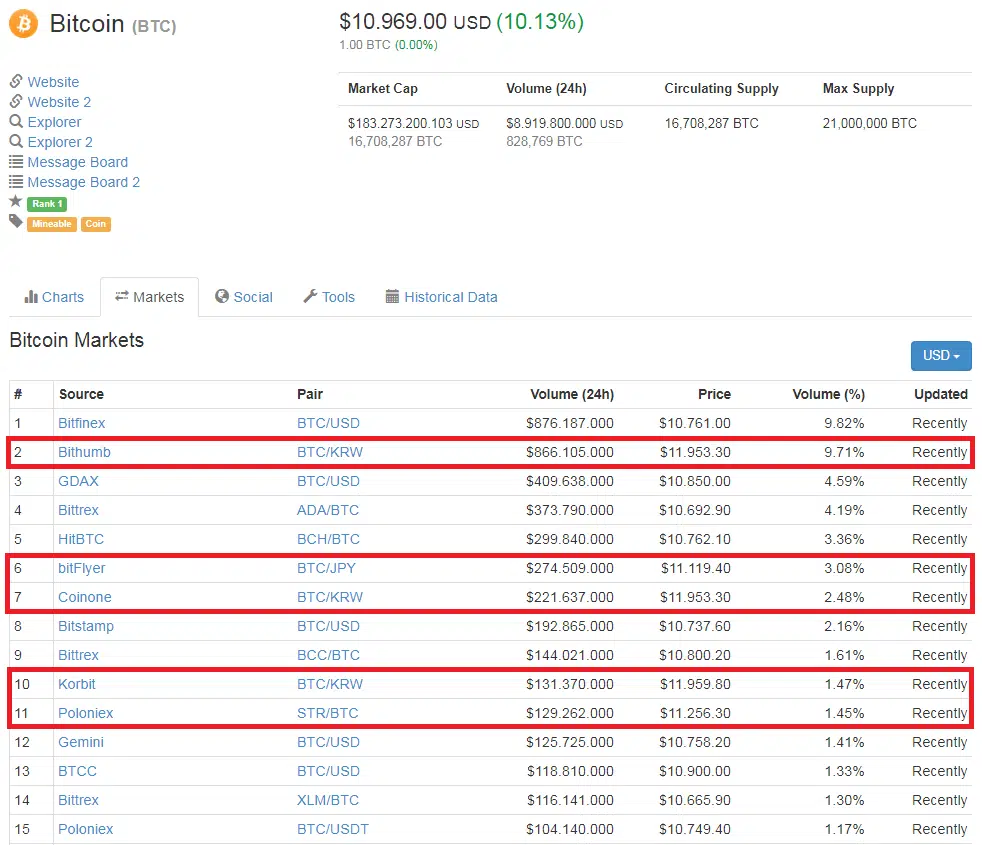The width and height of the screenshot is (982, 845).
Task: Click the magnifier icon beside Explorer 2
Action: coord(16,141)
